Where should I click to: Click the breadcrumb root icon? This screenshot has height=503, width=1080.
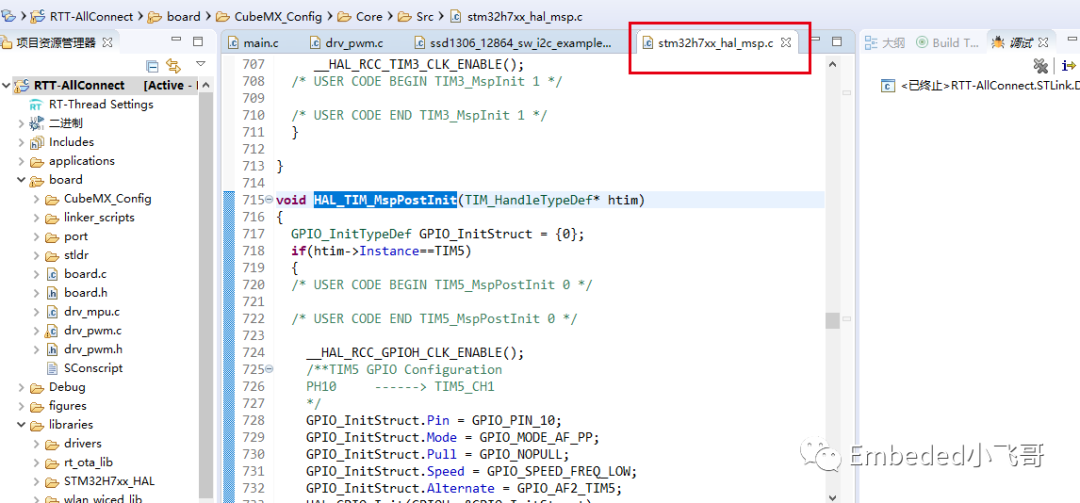tap(9, 15)
